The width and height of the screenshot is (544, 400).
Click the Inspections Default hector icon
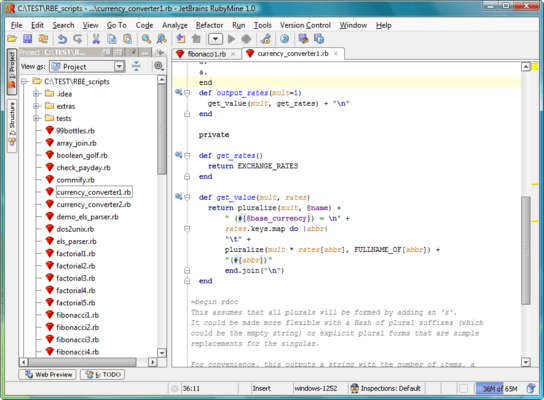[354, 389]
